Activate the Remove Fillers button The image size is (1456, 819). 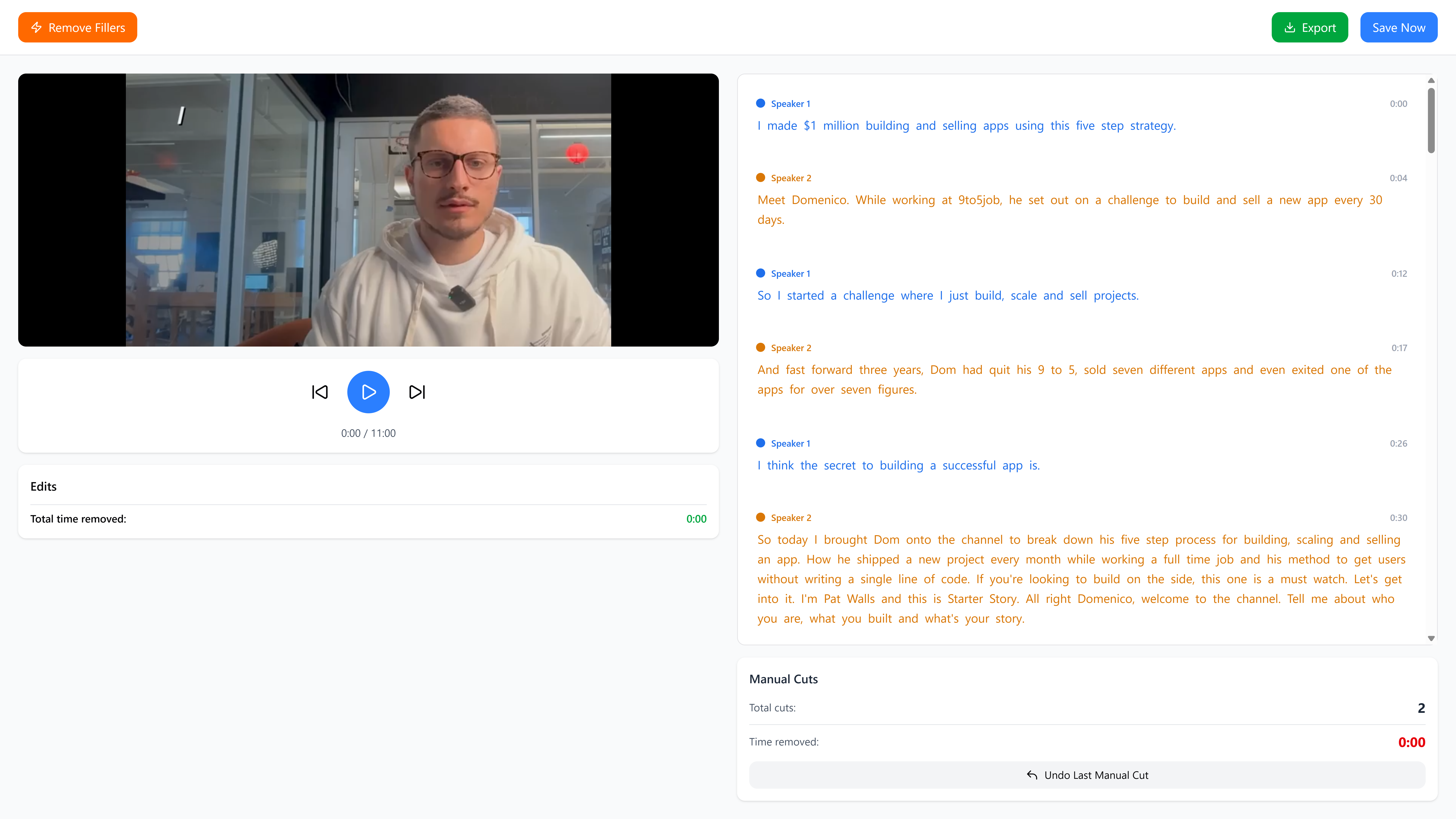pyautogui.click(x=77, y=27)
